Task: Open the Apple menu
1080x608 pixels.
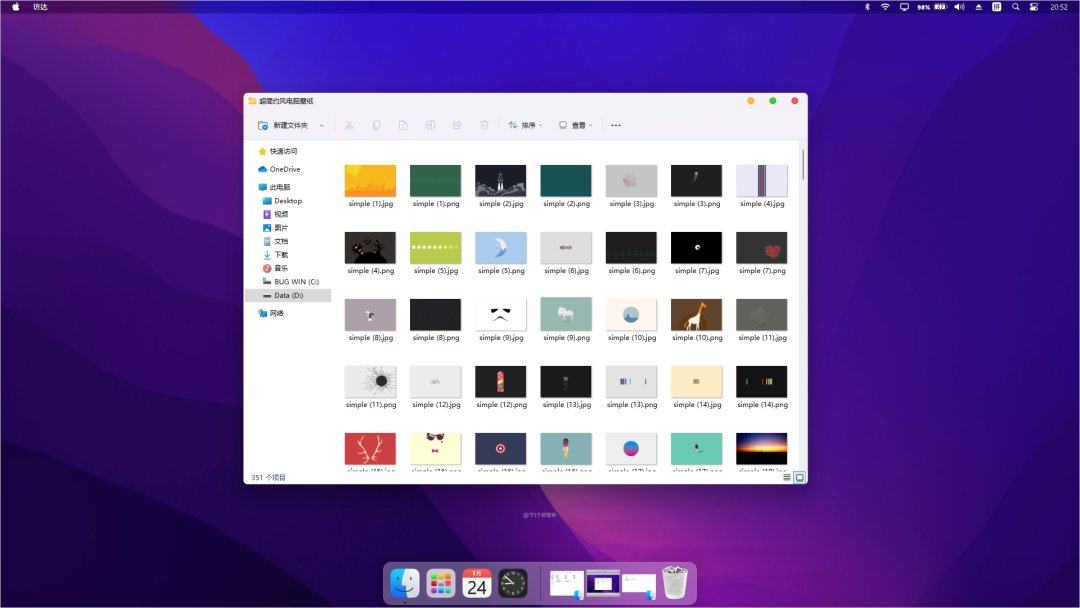Action: tap(15, 7)
